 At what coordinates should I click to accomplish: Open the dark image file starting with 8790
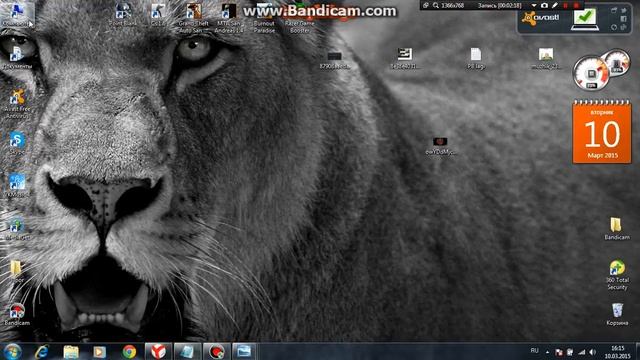[334, 60]
